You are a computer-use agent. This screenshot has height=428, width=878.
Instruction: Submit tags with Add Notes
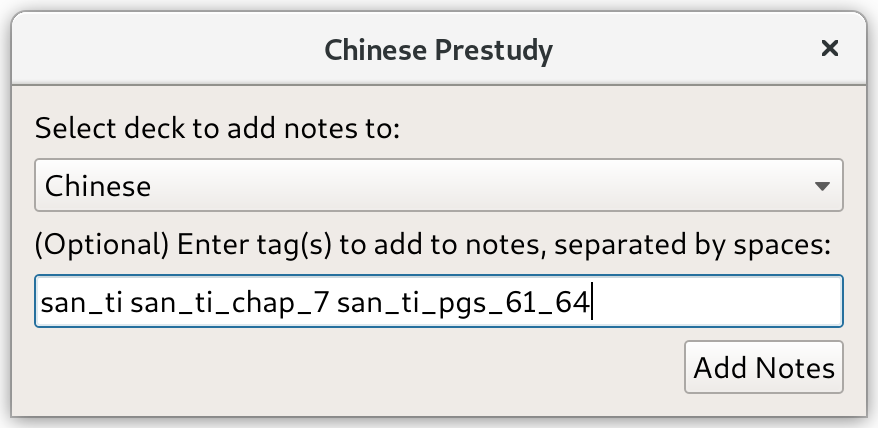(x=763, y=367)
